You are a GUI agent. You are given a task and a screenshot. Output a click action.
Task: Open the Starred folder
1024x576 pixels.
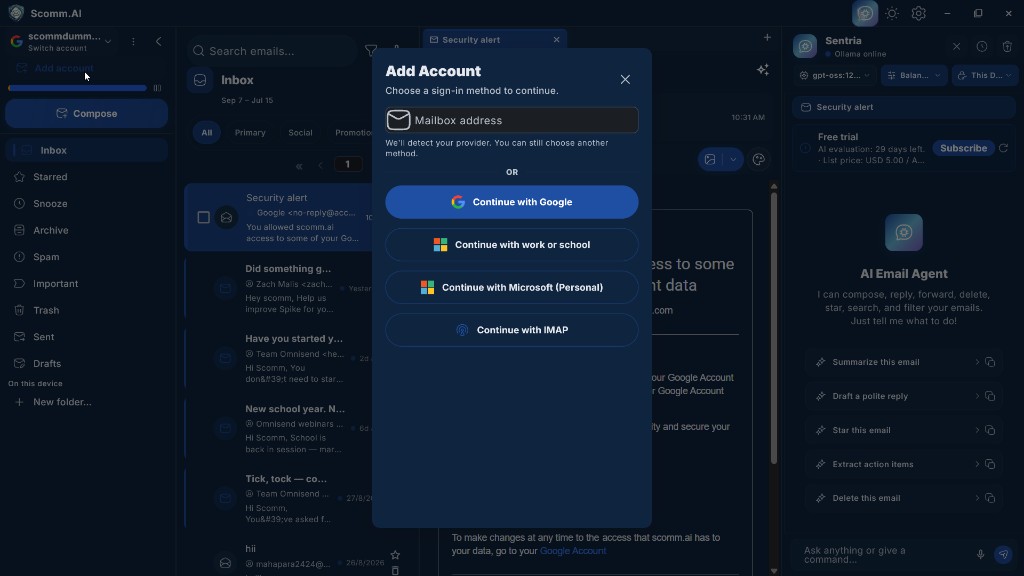click(50, 177)
